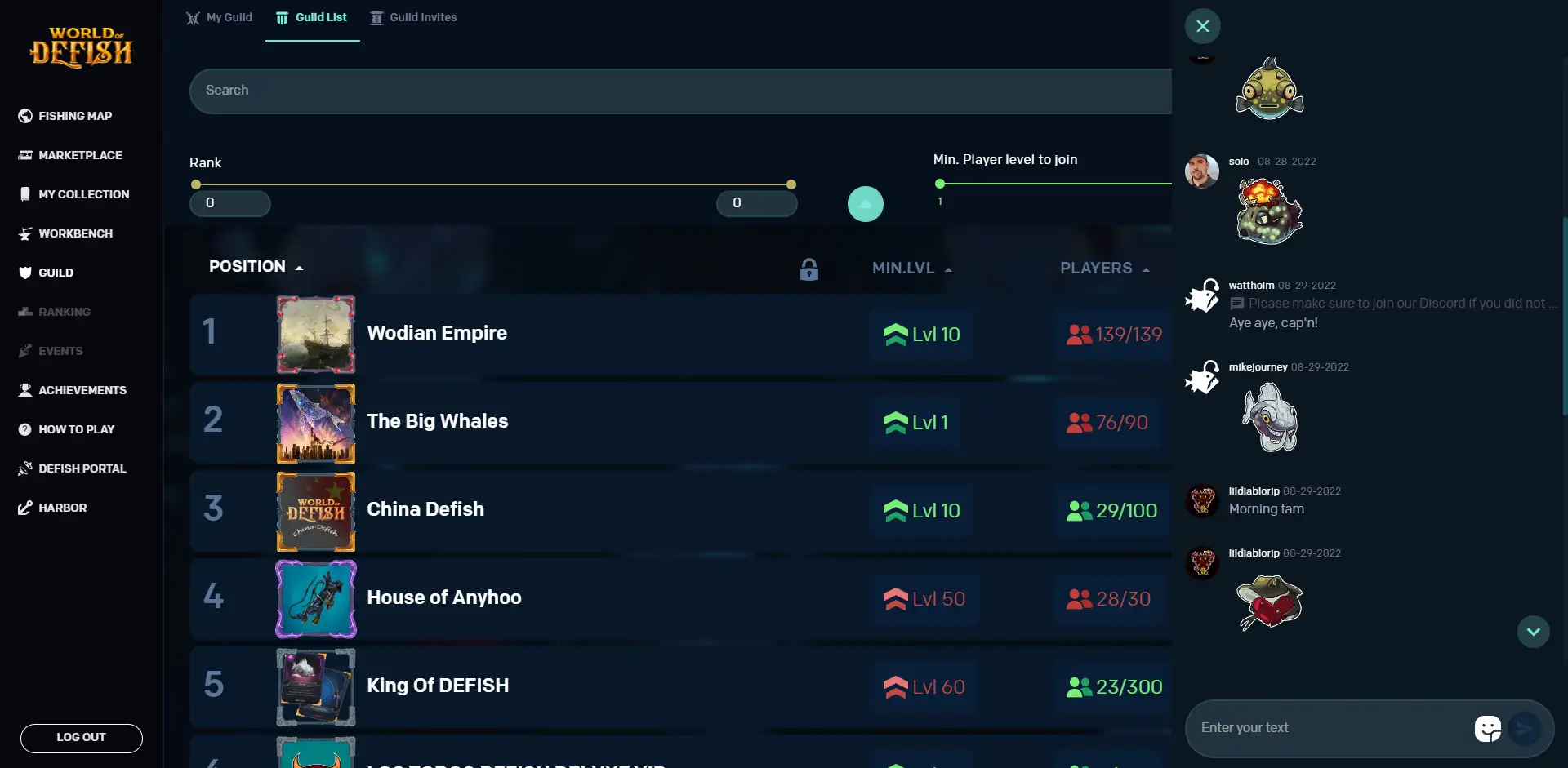Image resolution: width=1568 pixels, height=768 pixels.
Task: Click the Marketplace icon in sidebar
Action: (x=25, y=155)
